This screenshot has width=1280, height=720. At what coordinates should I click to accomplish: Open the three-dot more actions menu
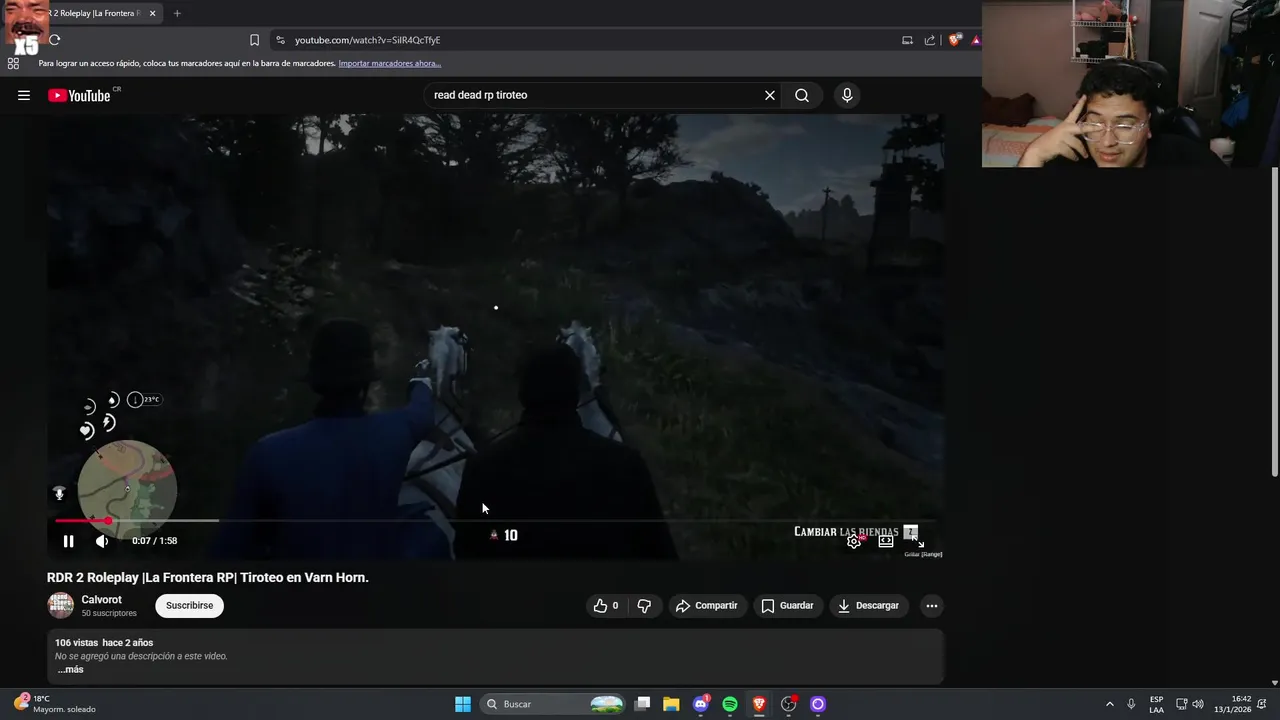point(931,605)
